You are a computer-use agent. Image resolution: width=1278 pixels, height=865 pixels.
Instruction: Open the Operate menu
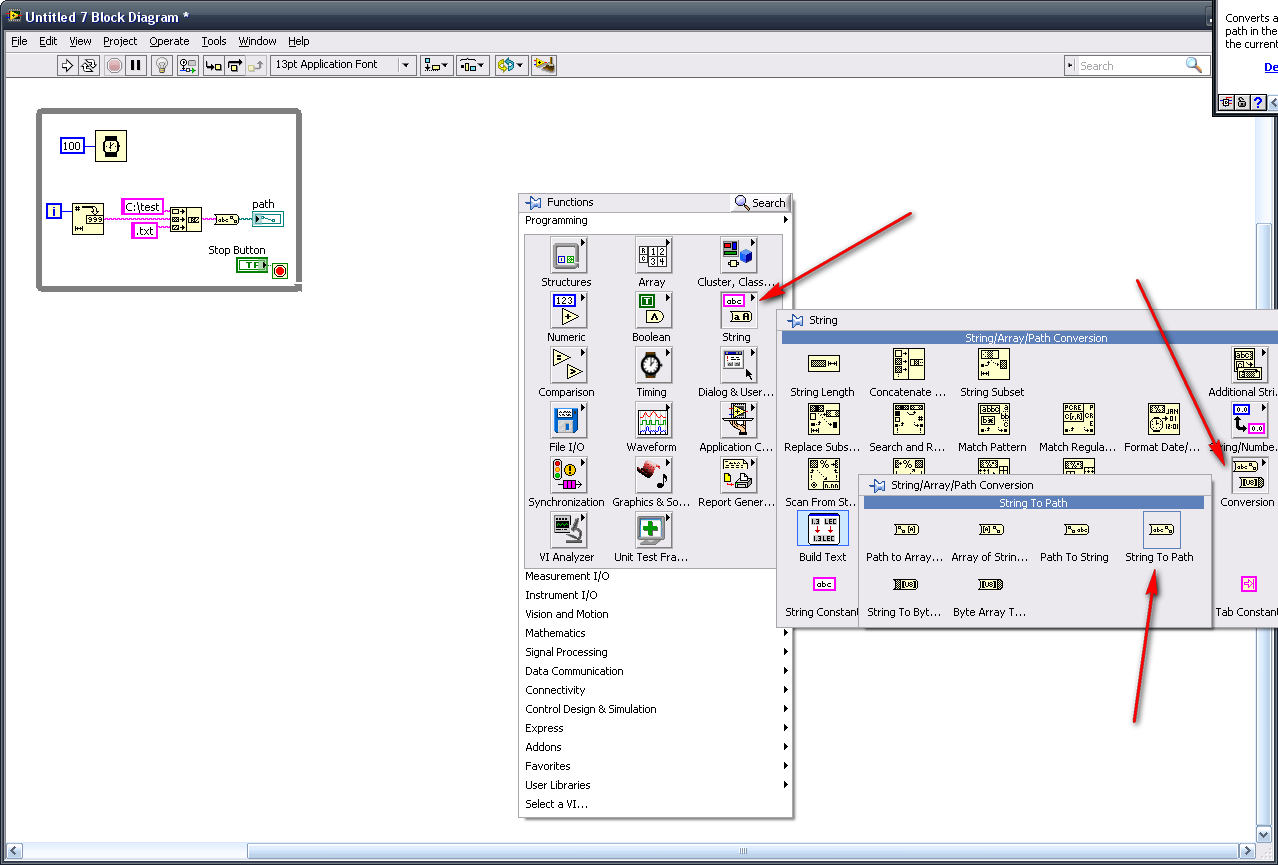click(169, 41)
